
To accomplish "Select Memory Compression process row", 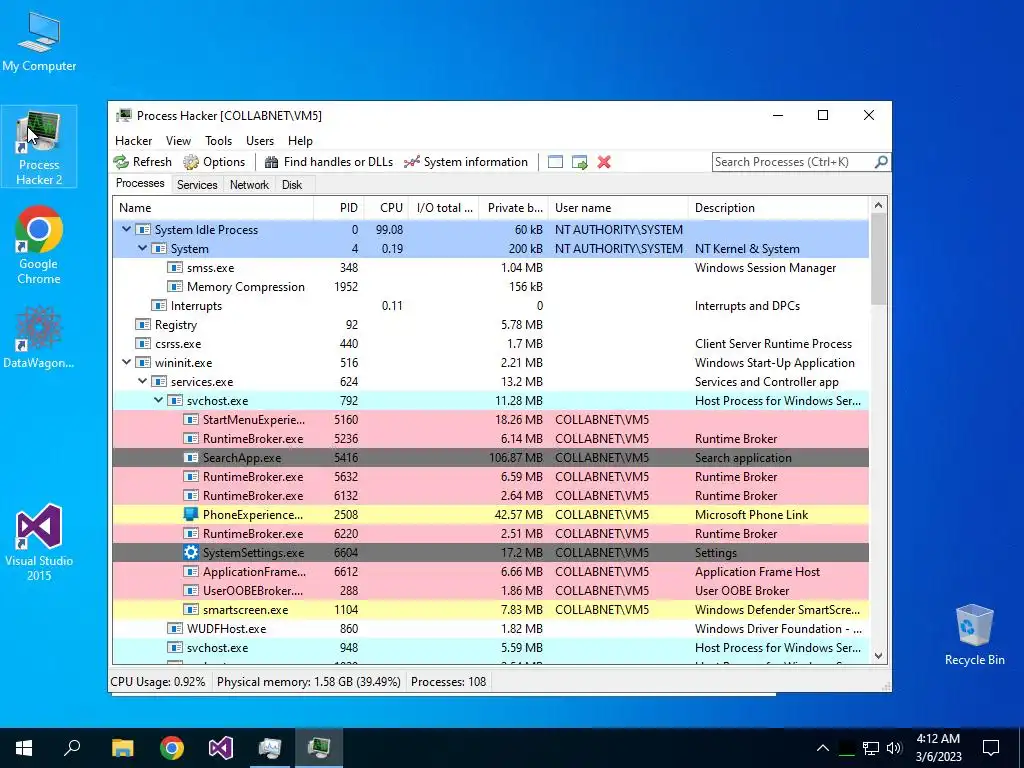I will pos(491,287).
